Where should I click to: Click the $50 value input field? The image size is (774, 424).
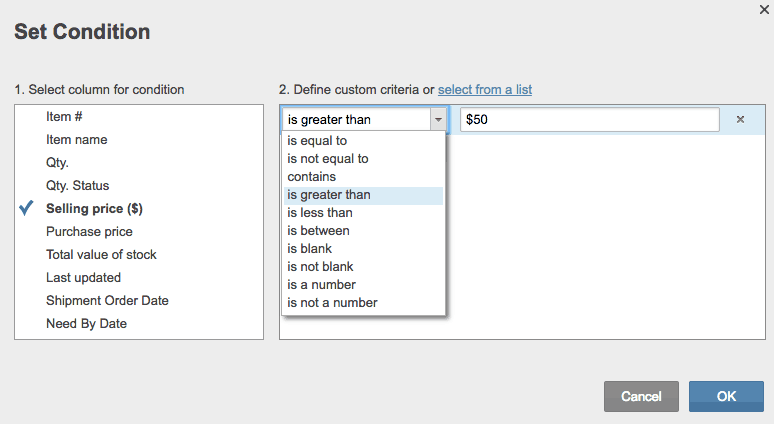point(589,120)
